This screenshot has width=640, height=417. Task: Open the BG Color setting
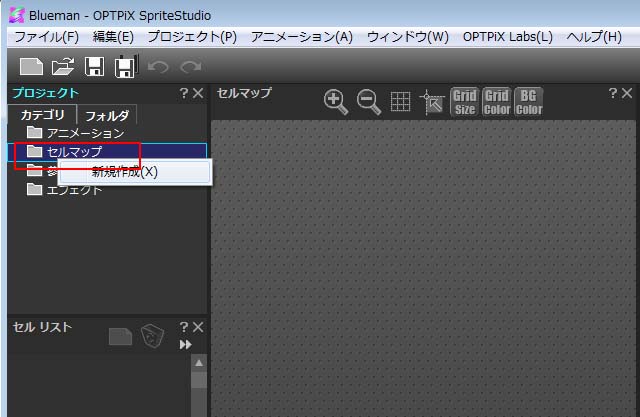[x=529, y=102]
